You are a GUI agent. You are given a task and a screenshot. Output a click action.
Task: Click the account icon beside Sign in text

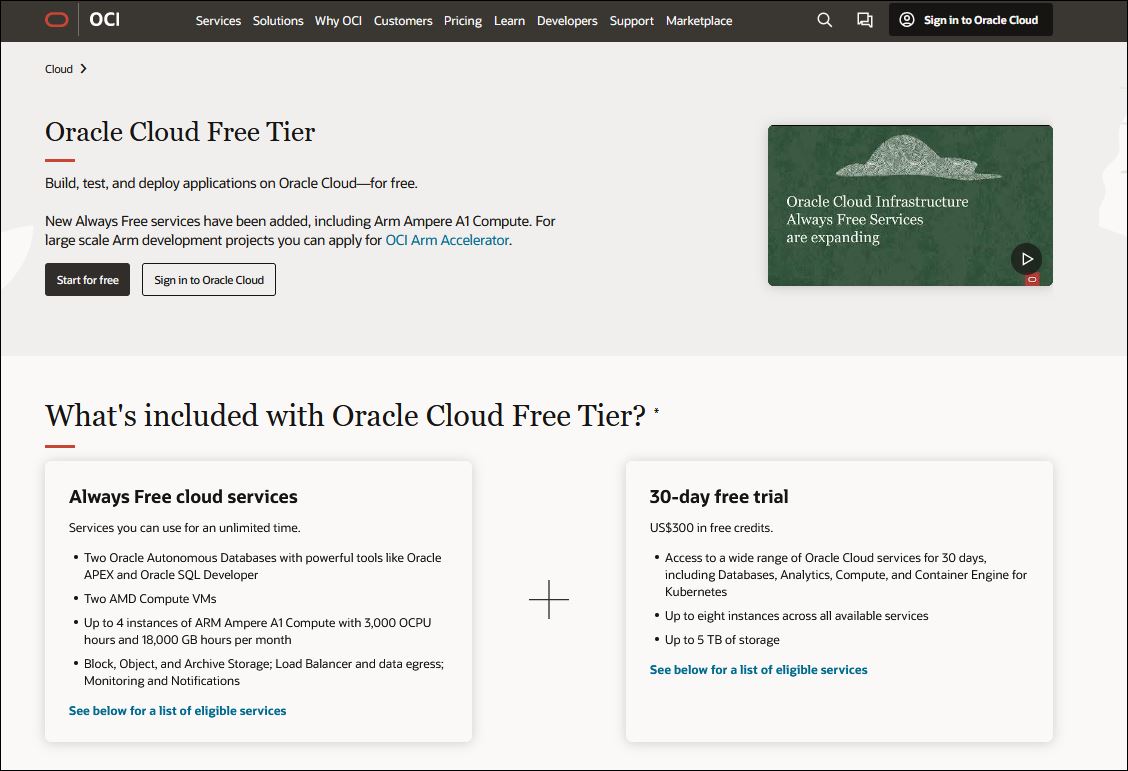(909, 19)
